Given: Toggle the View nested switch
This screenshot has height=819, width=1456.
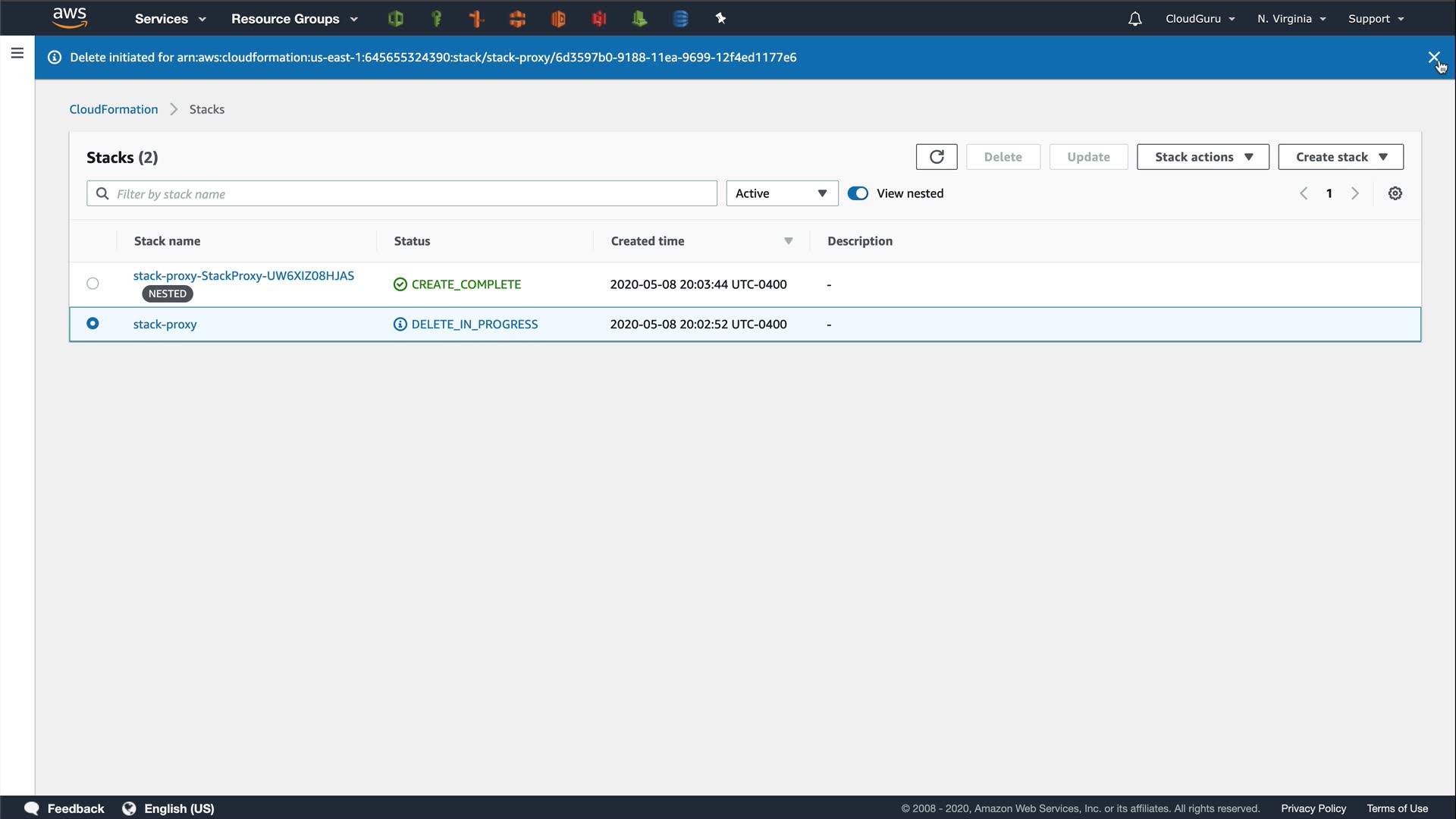Looking at the screenshot, I should point(858,193).
